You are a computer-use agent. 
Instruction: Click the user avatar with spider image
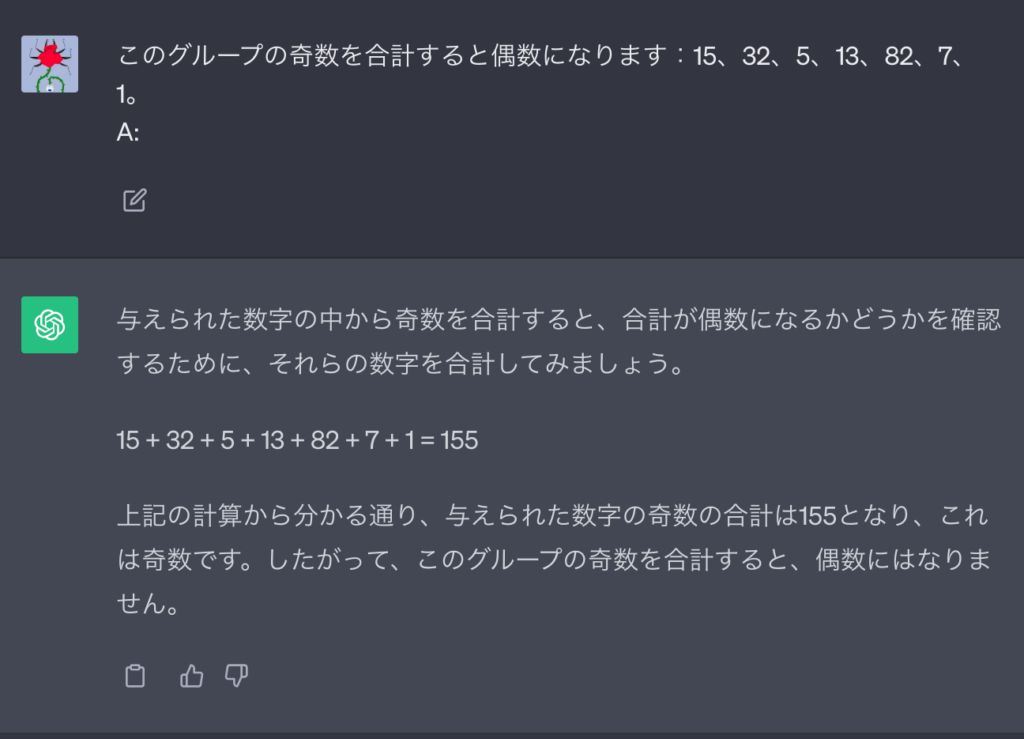pyautogui.click(x=49, y=62)
